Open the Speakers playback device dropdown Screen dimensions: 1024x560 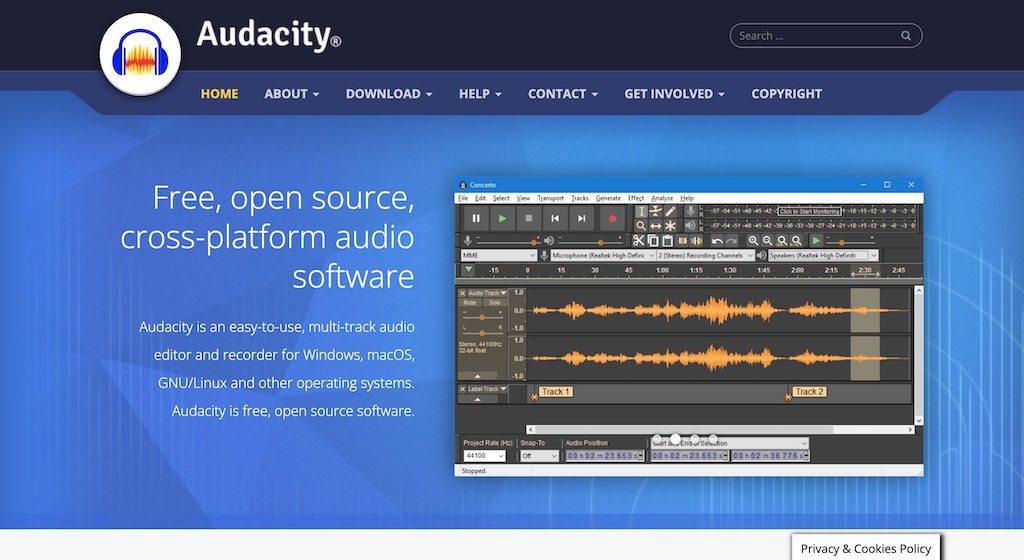pos(823,255)
